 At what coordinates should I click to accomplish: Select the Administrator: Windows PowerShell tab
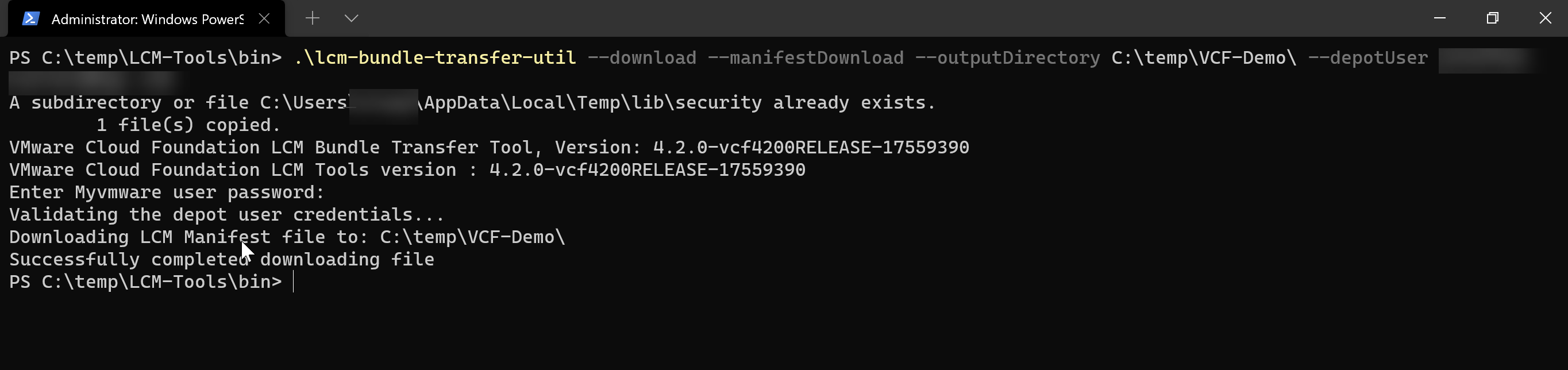pos(146,19)
